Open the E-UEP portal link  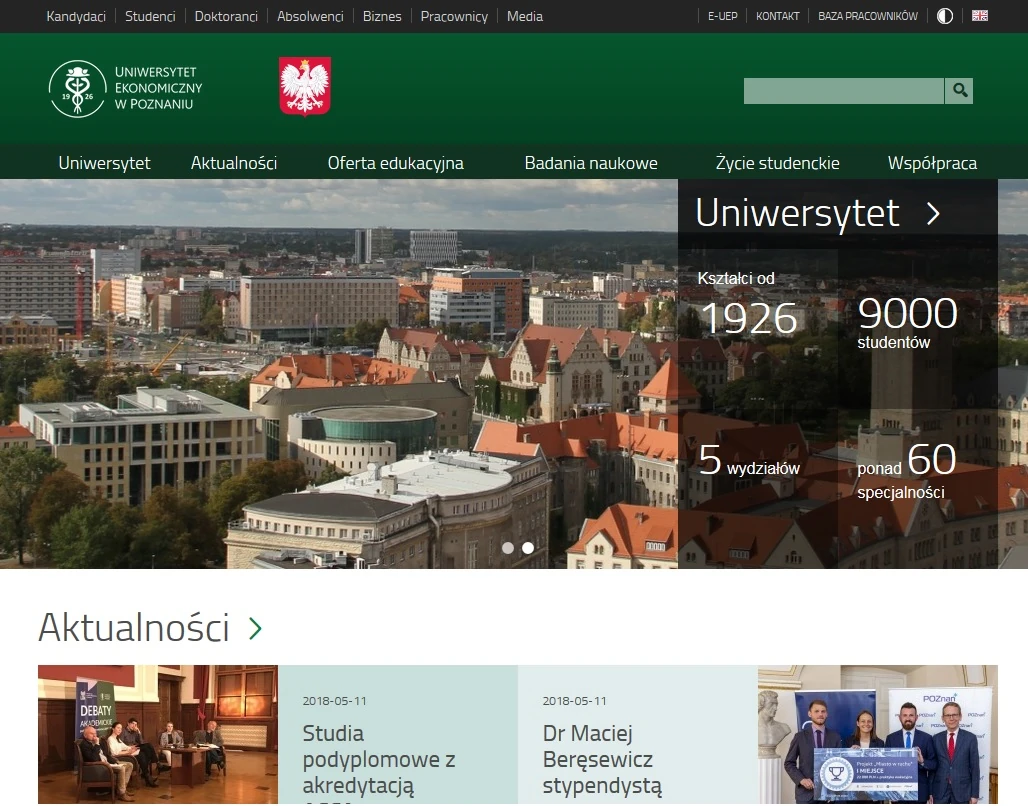pyautogui.click(x=722, y=16)
